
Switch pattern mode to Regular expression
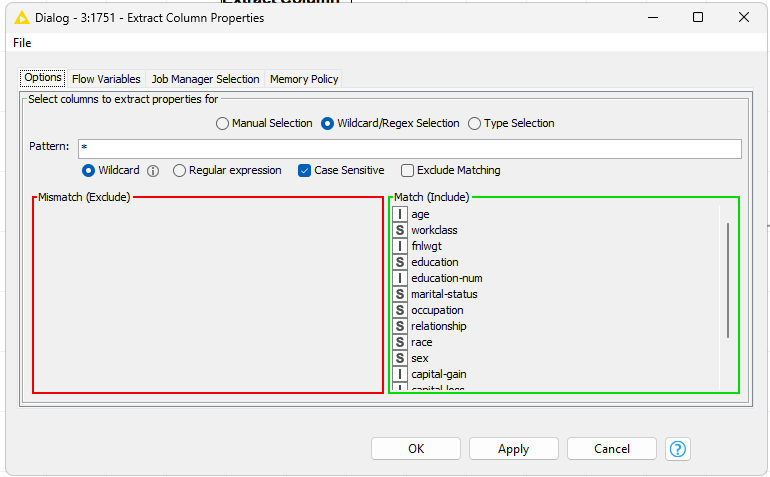click(x=180, y=171)
